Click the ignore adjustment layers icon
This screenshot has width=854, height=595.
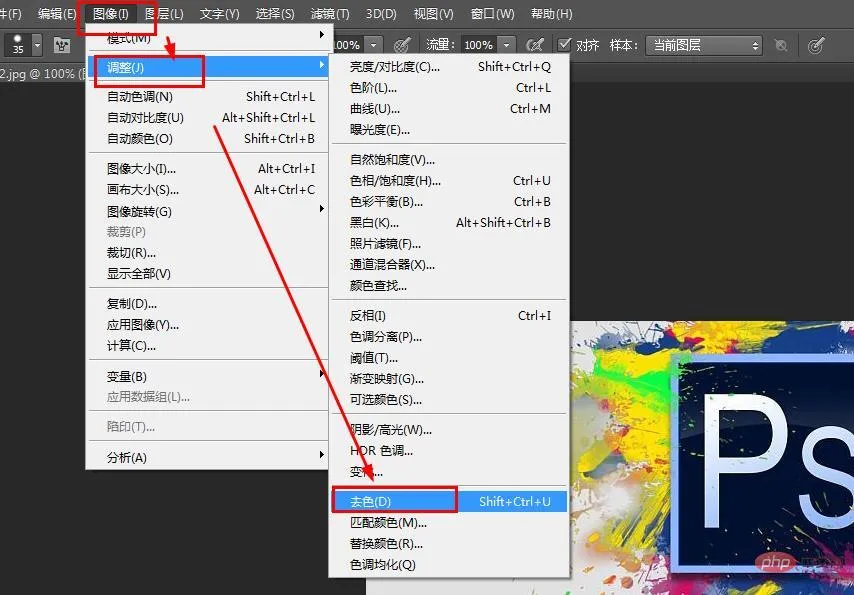click(x=780, y=45)
